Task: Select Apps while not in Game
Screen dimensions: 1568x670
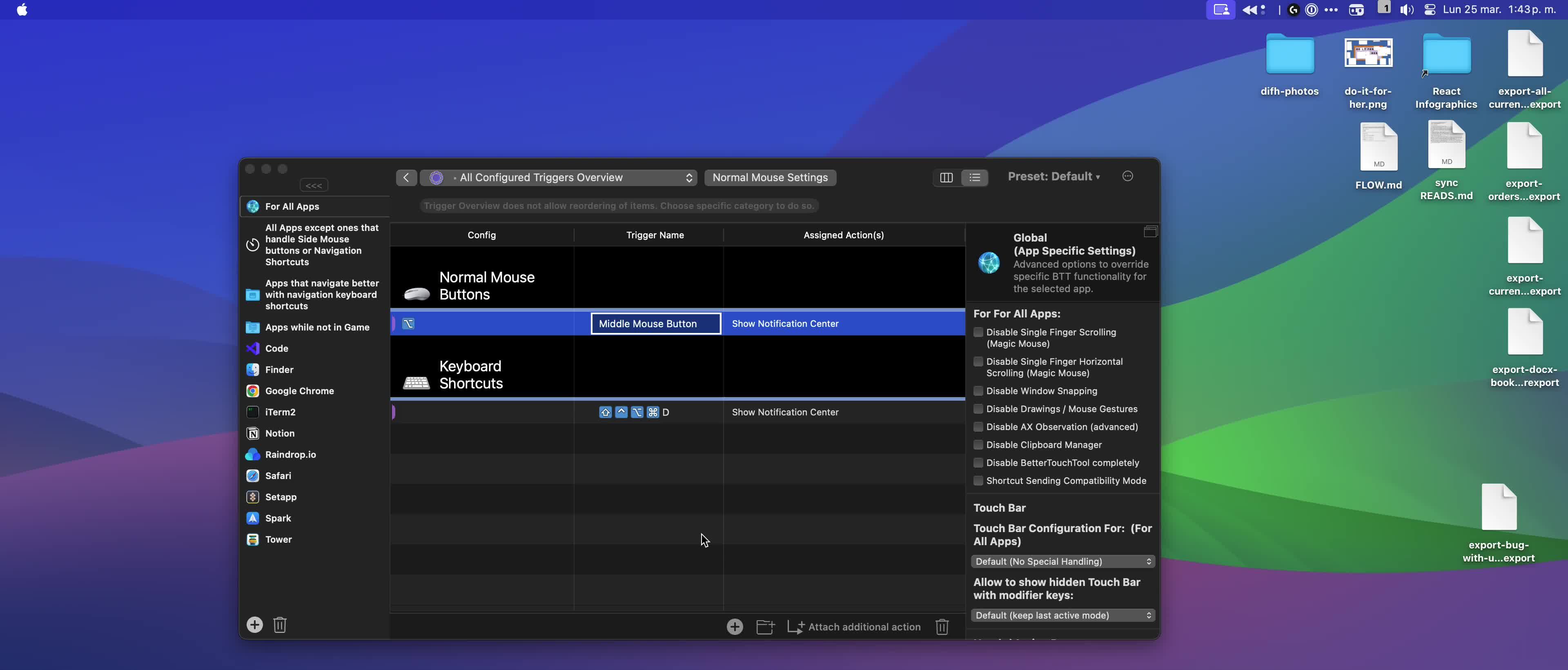Action: [315, 328]
